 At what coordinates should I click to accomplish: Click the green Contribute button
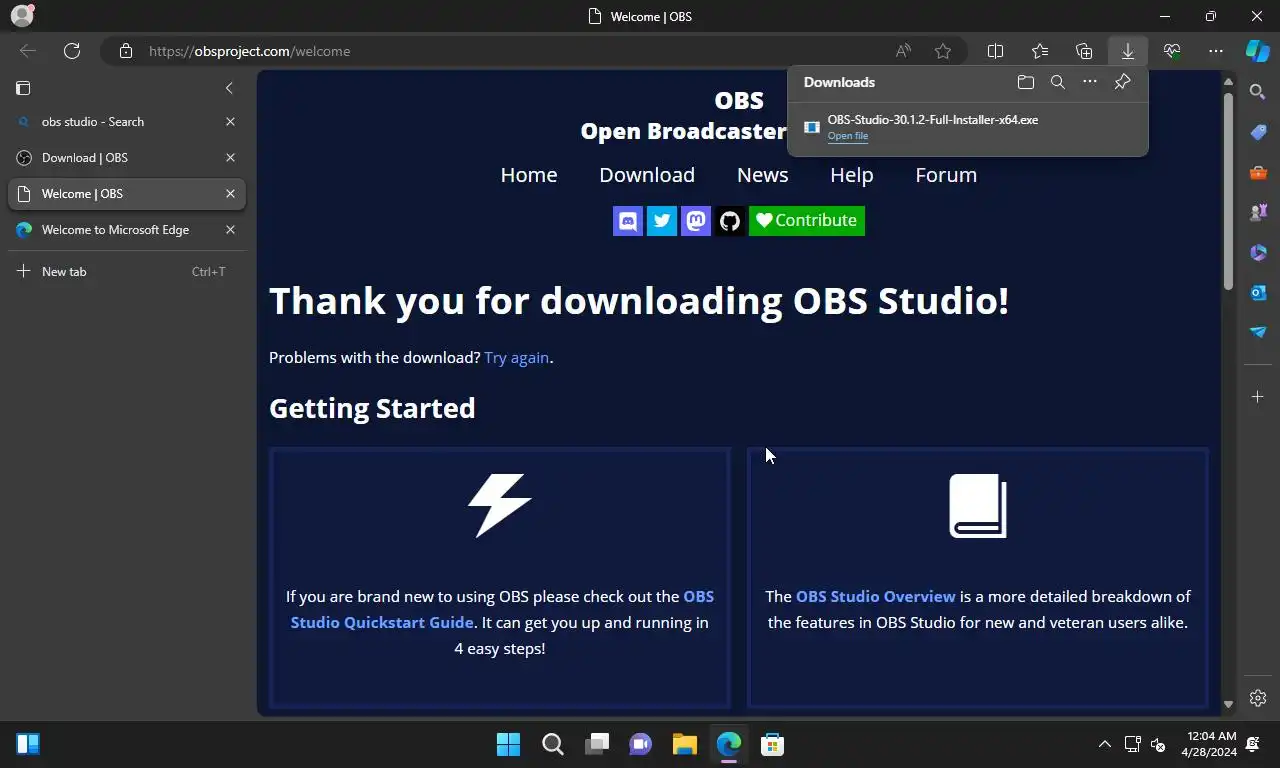coord(807,221)
